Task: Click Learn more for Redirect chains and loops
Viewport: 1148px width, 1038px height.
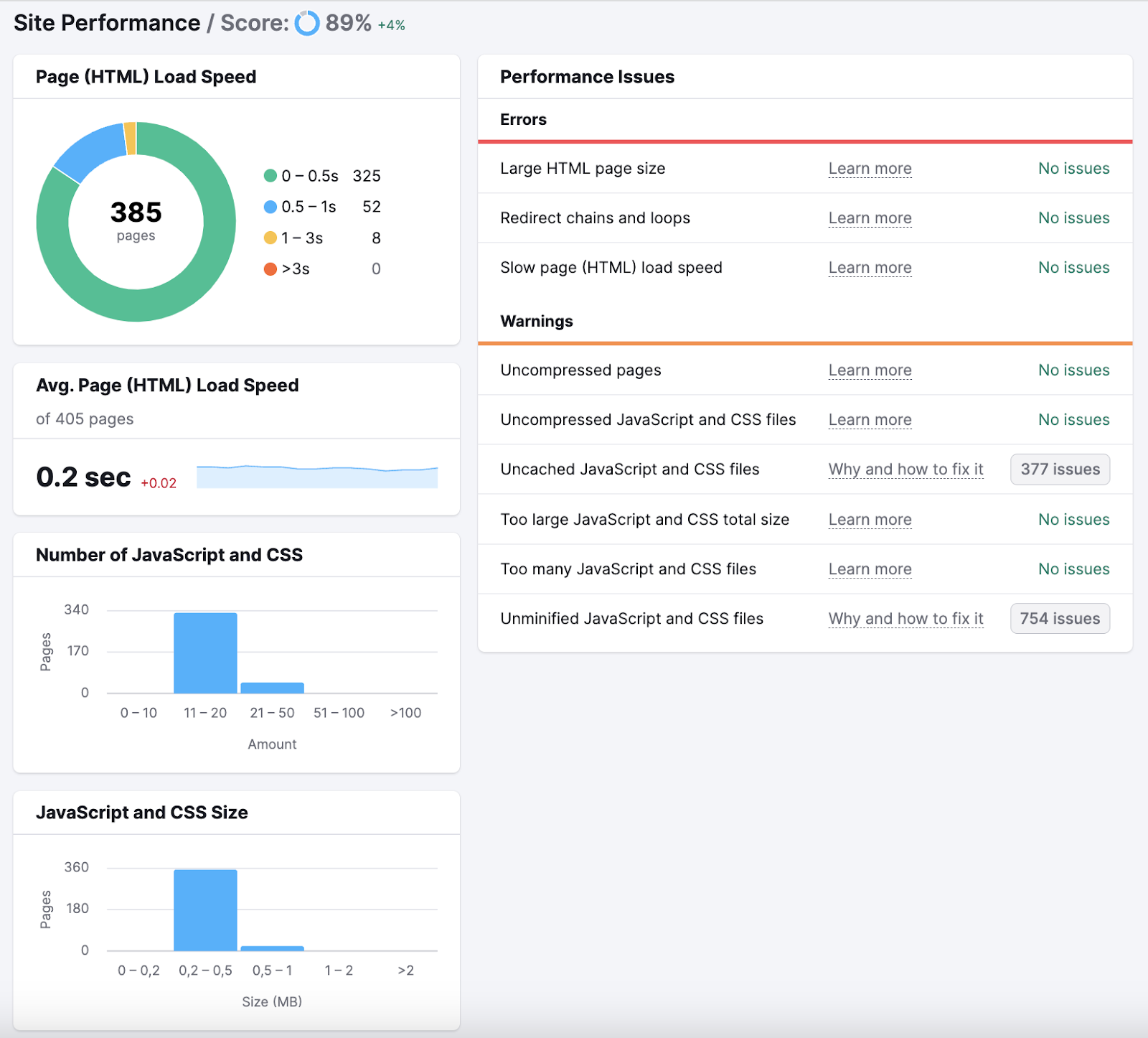Action: 870,218
